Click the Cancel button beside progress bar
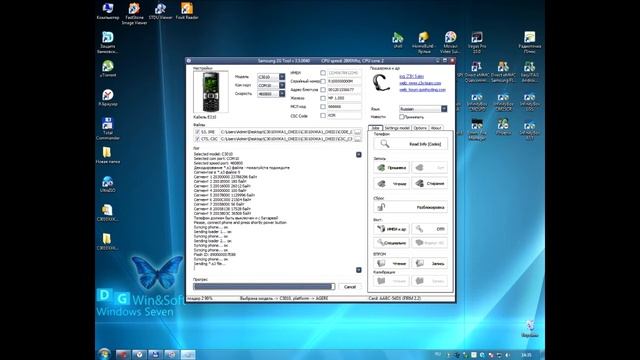 350,287
